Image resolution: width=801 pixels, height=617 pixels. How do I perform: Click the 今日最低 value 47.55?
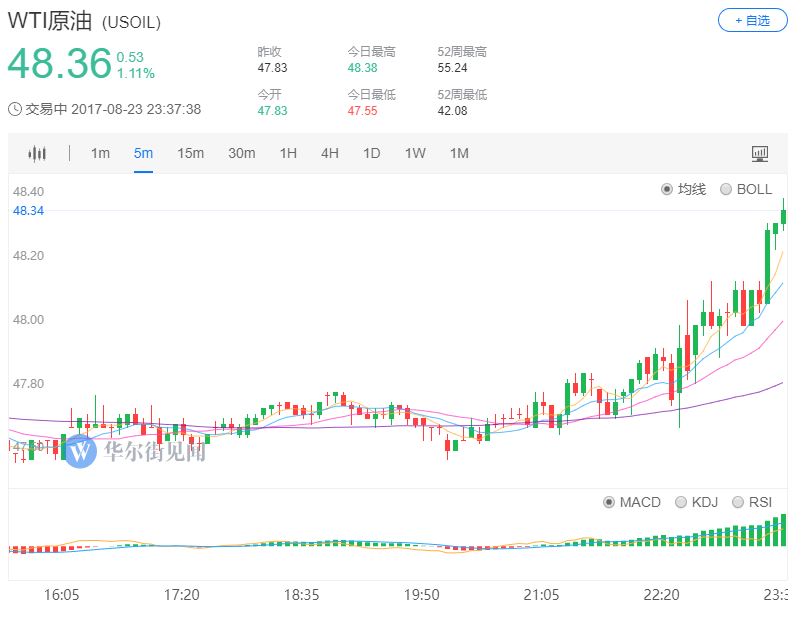362,110
